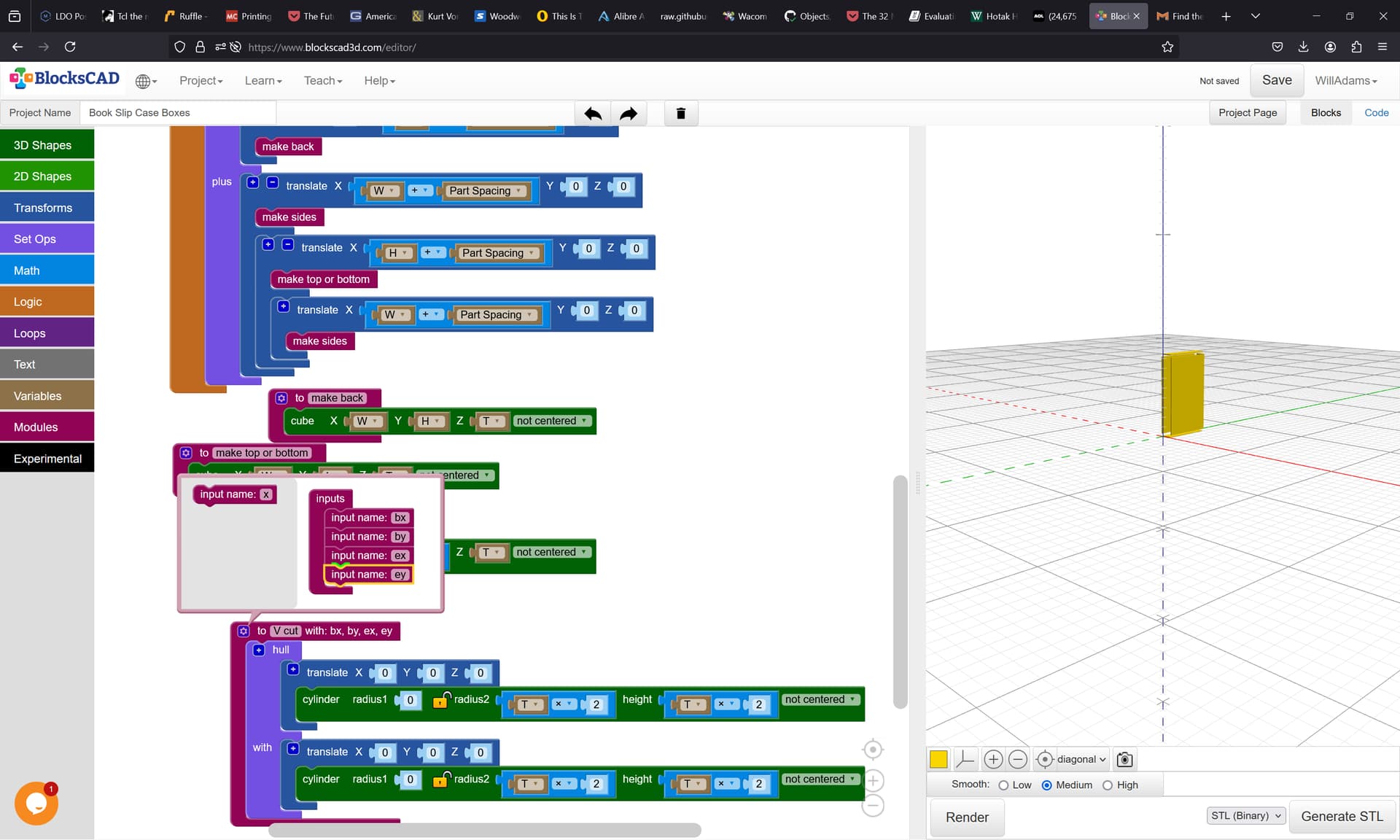Click the trash delete icon

tap(681, 113)
